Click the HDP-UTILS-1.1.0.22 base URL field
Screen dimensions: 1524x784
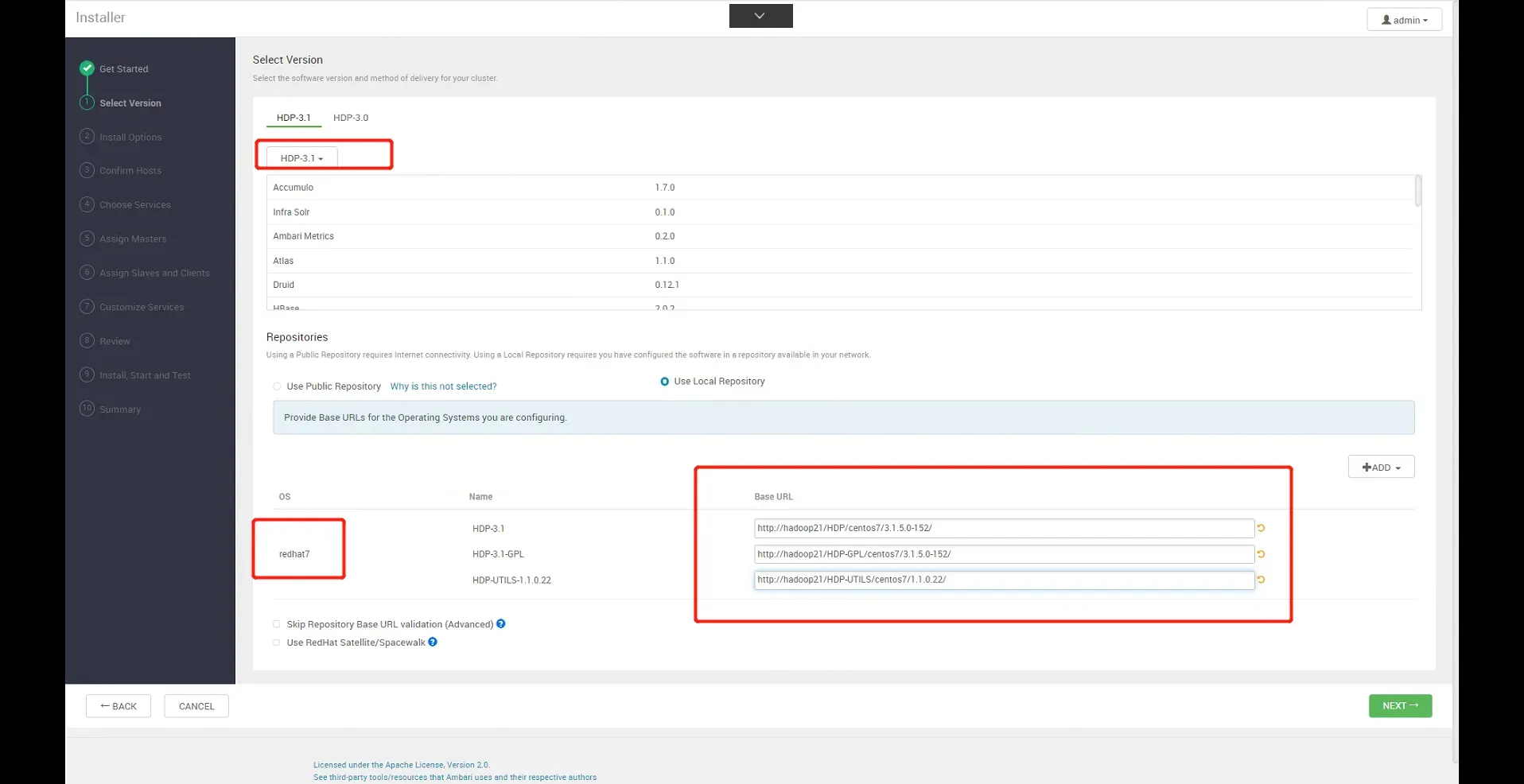tap(1004, 580)
